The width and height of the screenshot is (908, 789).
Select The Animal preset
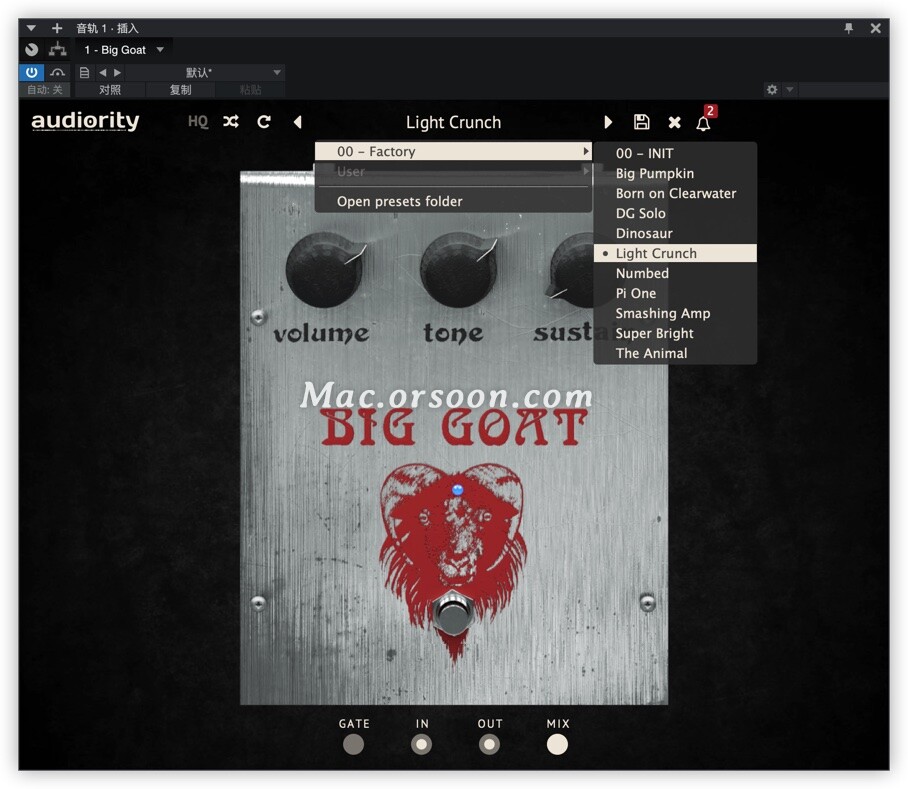pyautogui.click(x=675, y=353)
